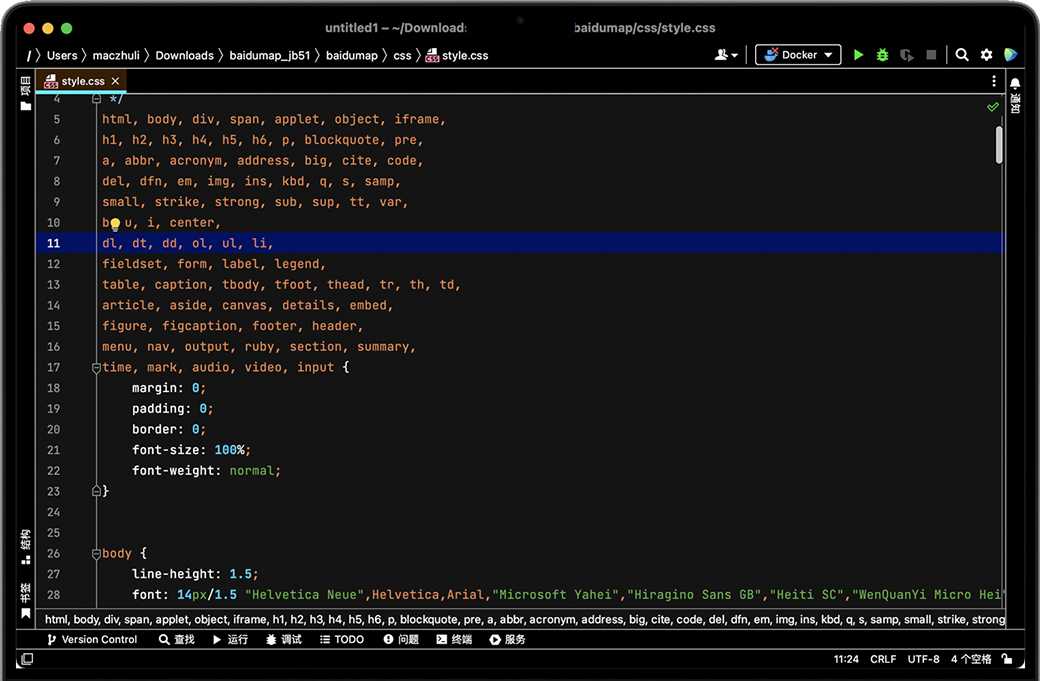Click the Stop square icon
The width and height of the screenshot is (1040, 681).
pos(931,55)
